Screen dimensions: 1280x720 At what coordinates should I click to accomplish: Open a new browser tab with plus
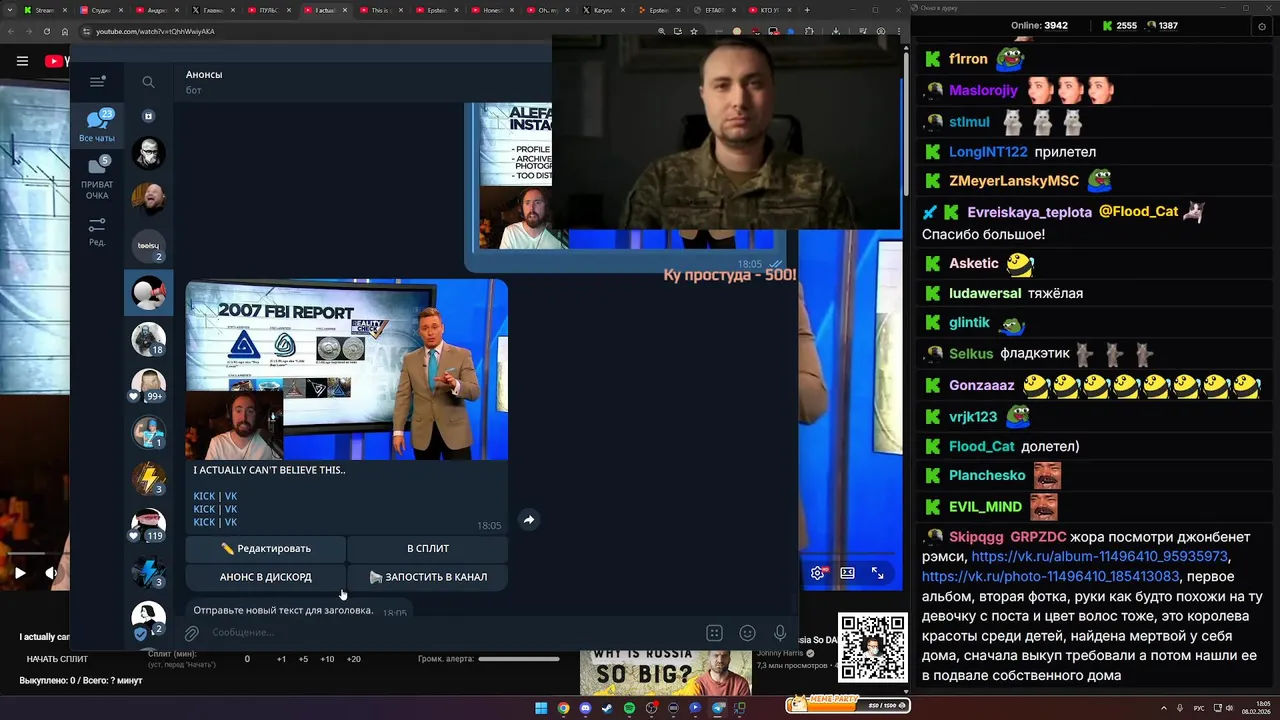click(x=808, y=10)
